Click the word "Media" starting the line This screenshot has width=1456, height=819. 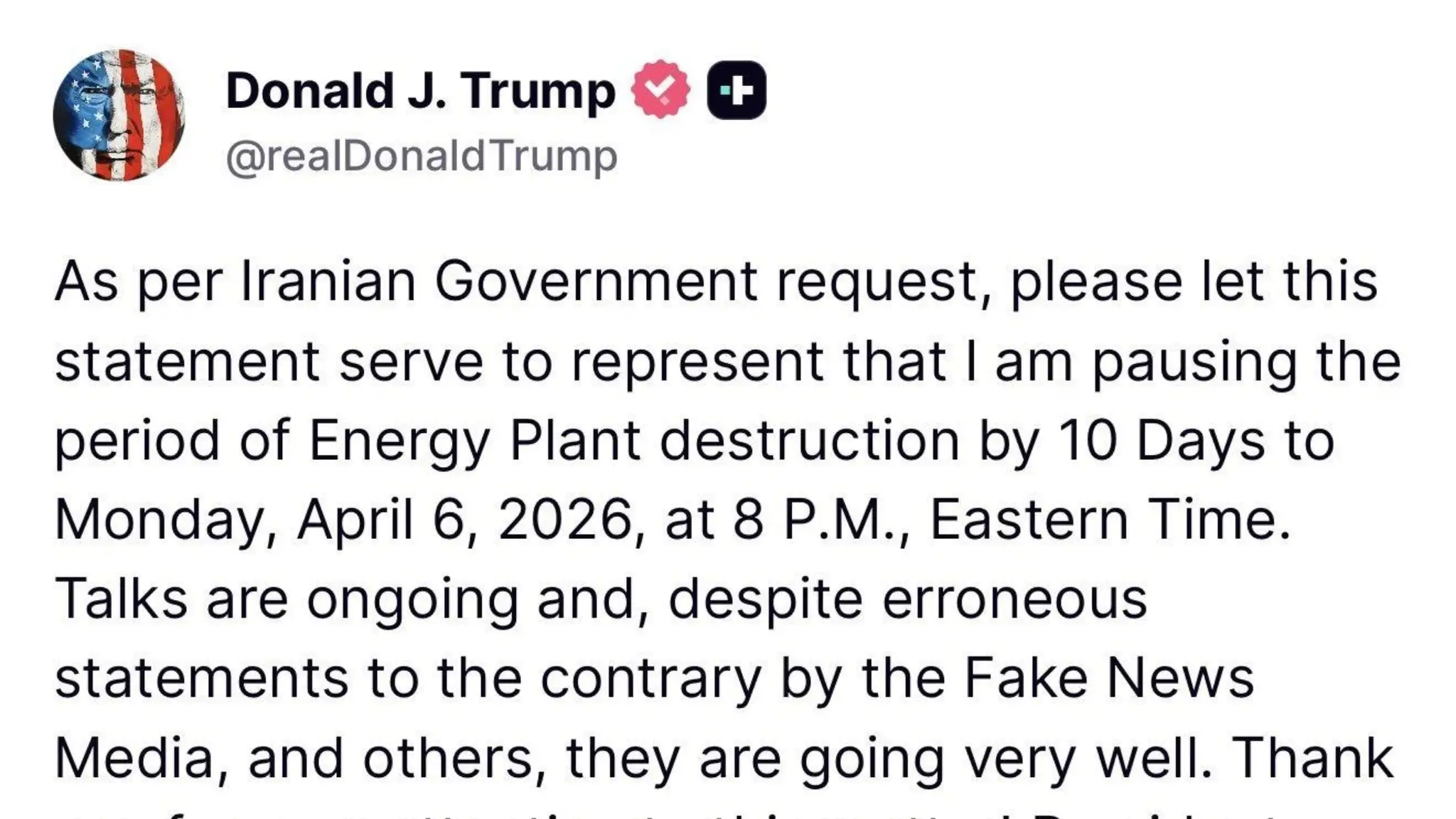(x=134, y=758)
